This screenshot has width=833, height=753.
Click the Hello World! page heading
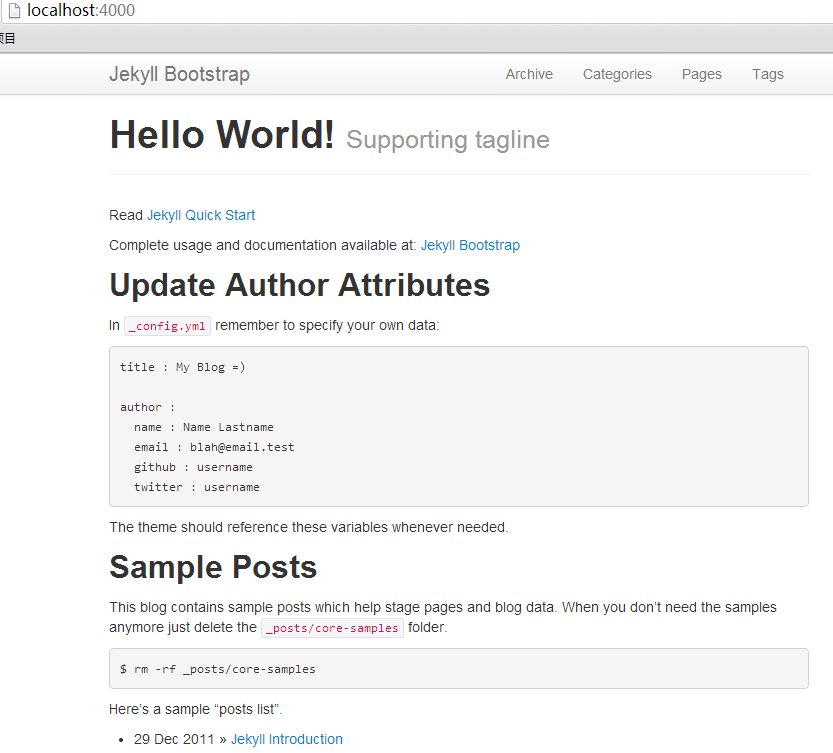click(x=222, y=135)
